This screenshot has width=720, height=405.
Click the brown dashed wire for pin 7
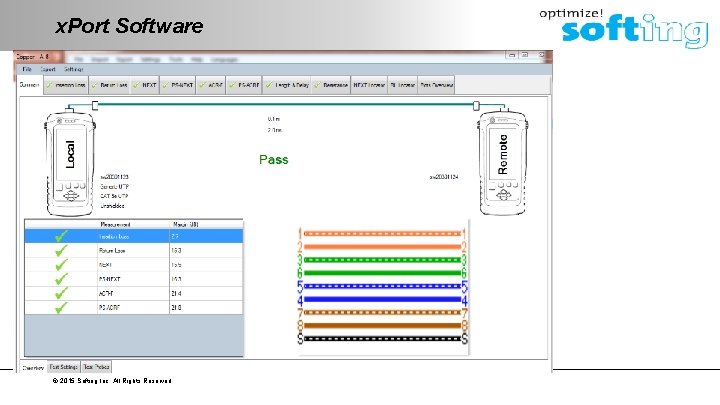coord(382,313)
